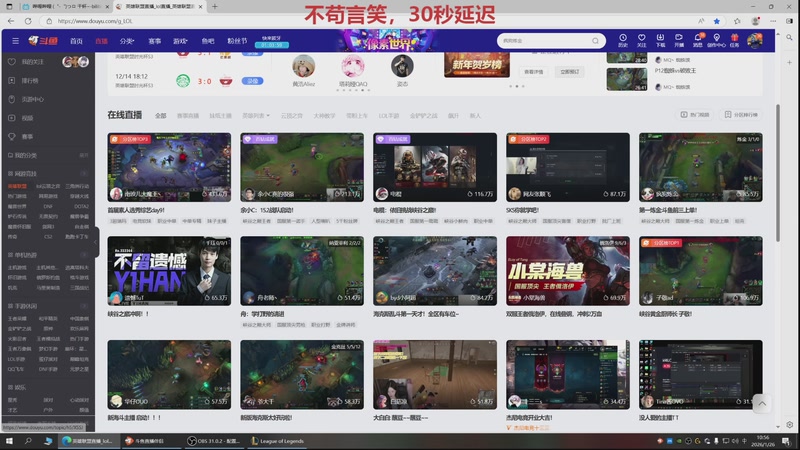Screen dimensions: 800x450
Task: Expand the 单机热游 sidebar section
Action: point(84,255)
